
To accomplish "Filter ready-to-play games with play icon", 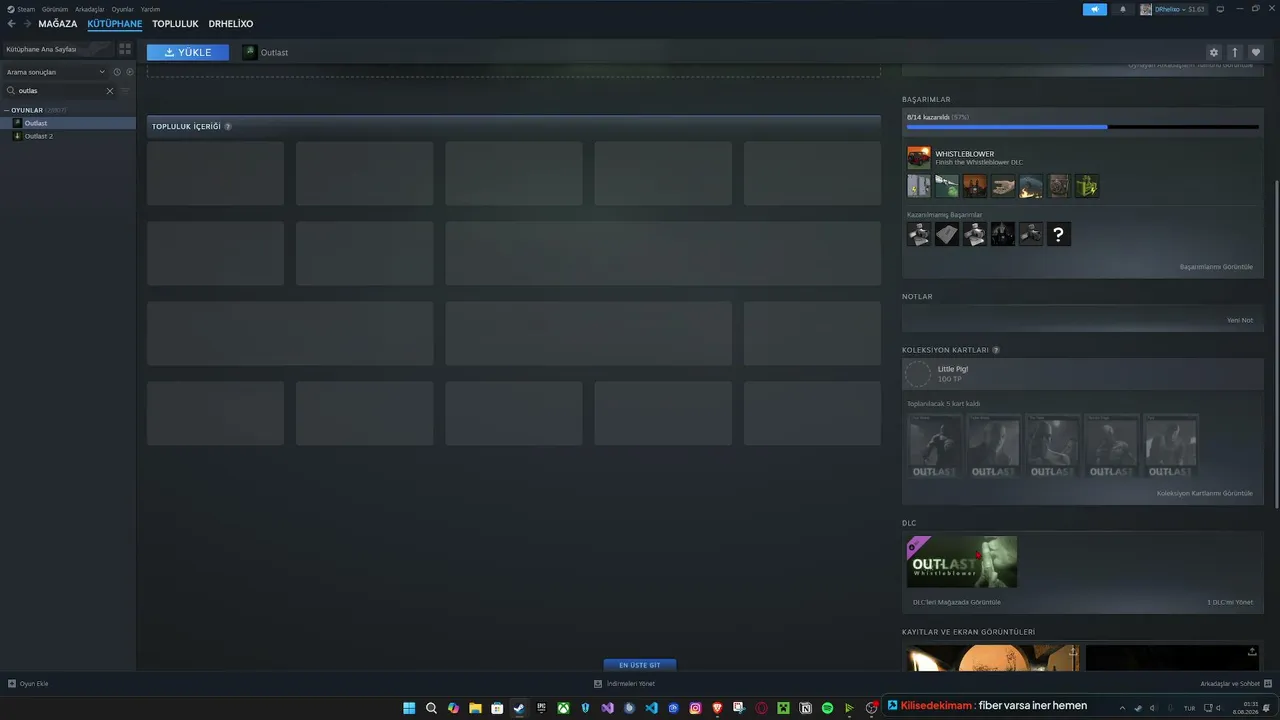I will tap(130, 72).
